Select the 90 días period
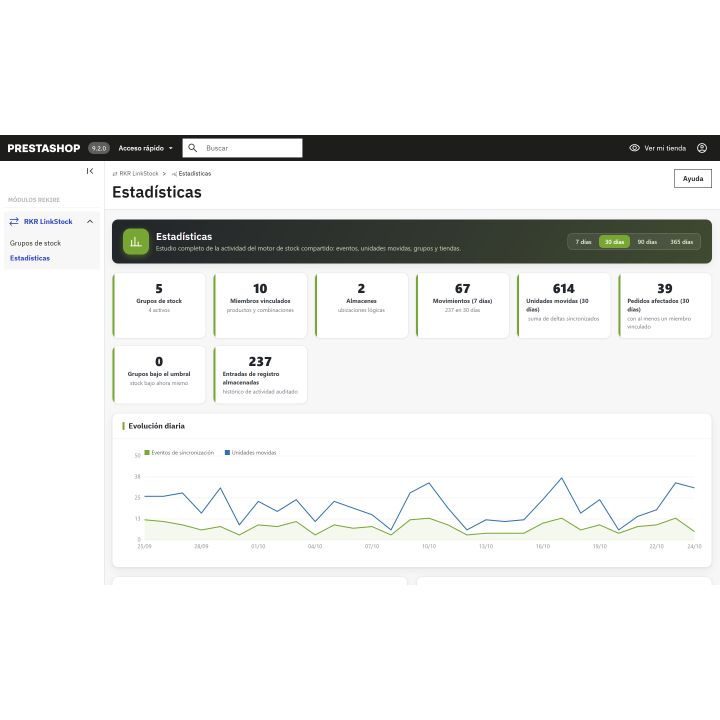720x720 pixels. tap(647, 242)
